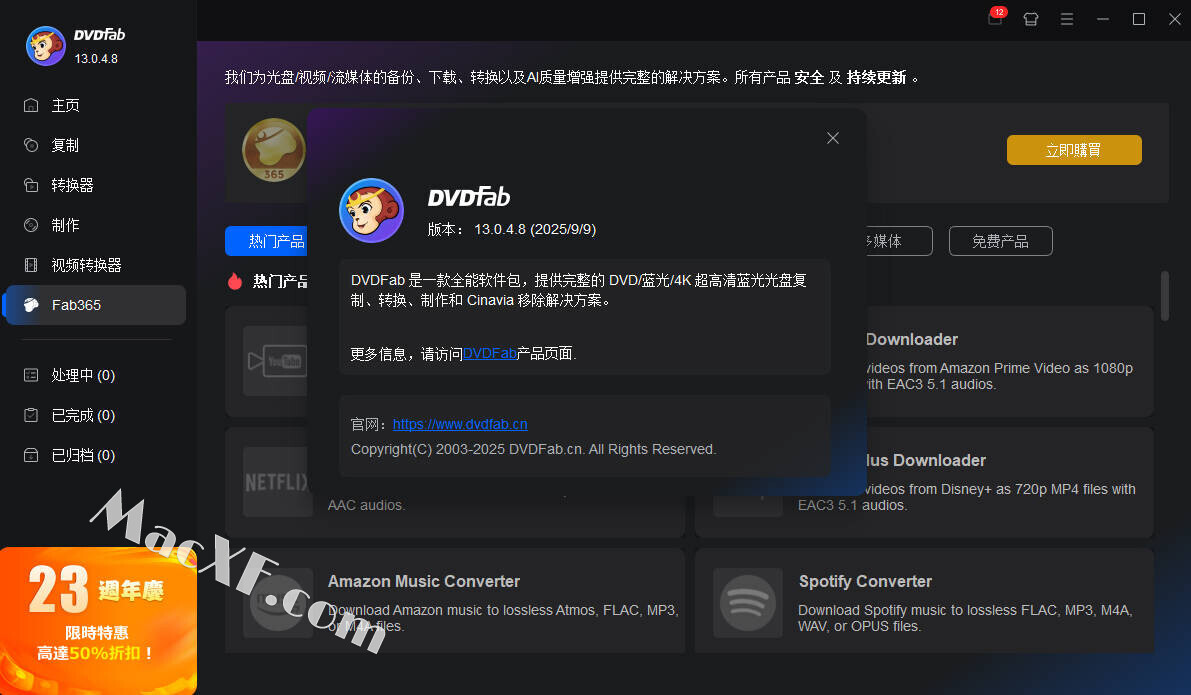Open the Spotify Converter product icon
The height and width of the screenshot is (695, 1191).
click(x=747, y=602)
